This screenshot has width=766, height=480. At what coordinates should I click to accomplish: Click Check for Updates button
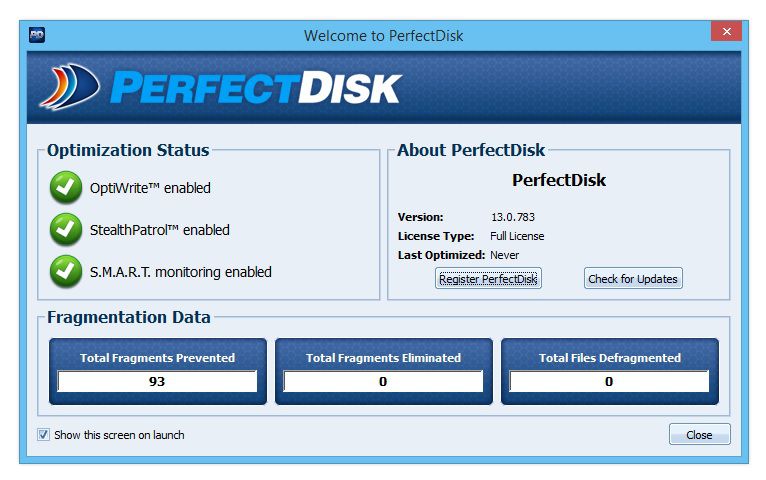(633, 279)
